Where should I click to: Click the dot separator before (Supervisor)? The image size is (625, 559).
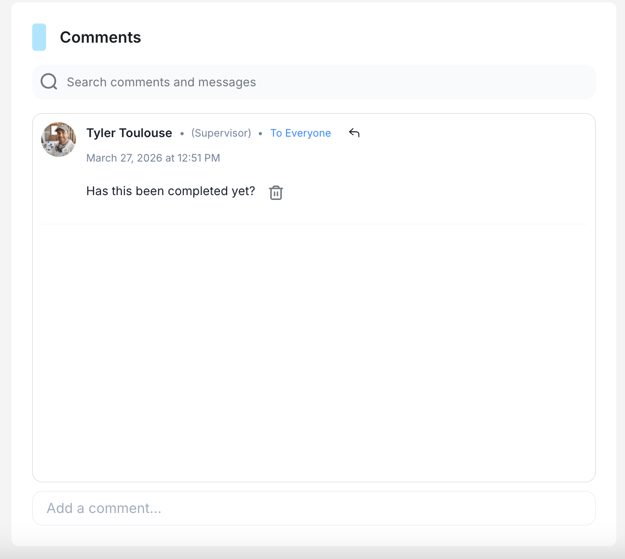click(182, 133)
